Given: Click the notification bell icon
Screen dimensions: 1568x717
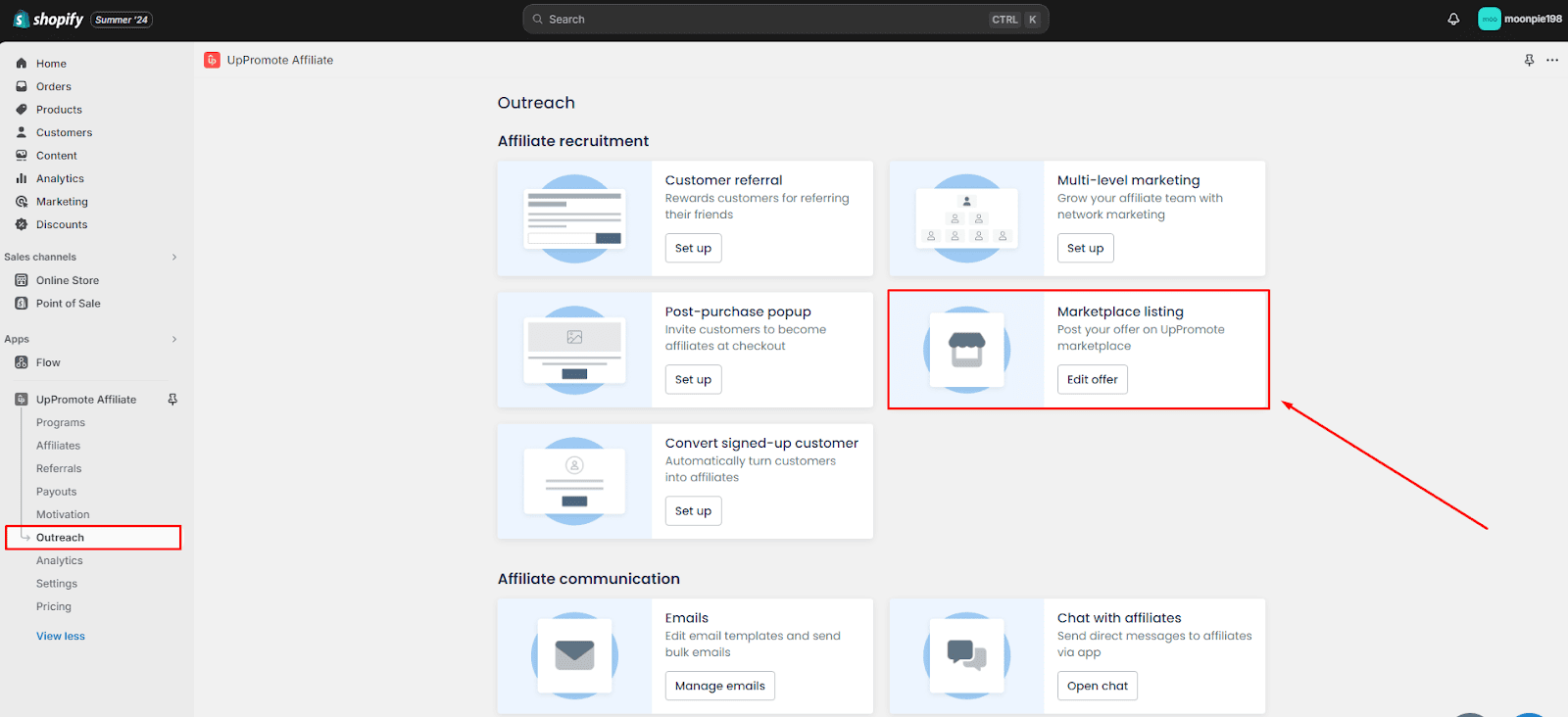Looking at the screenshot, I should pos(1453,20).
